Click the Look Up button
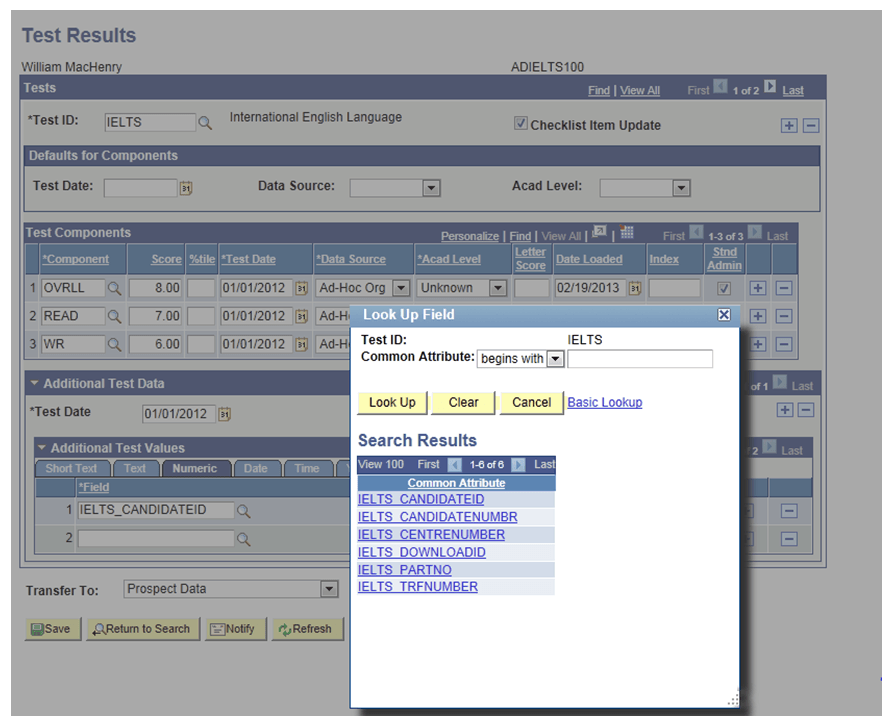This screenshot has height=722, width=889. pyautogui.click(x=391, y=402)
